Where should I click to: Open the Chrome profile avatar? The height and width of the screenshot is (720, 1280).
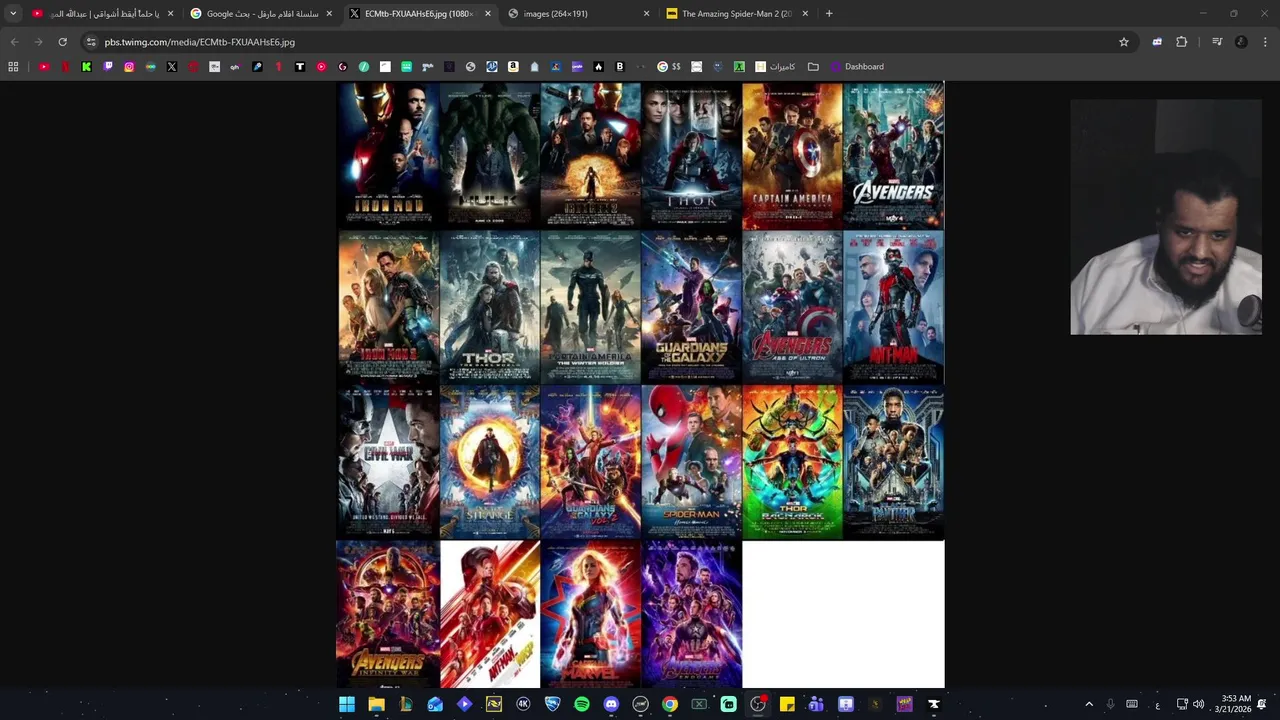pyautogui.click(x=1241, y=42)
